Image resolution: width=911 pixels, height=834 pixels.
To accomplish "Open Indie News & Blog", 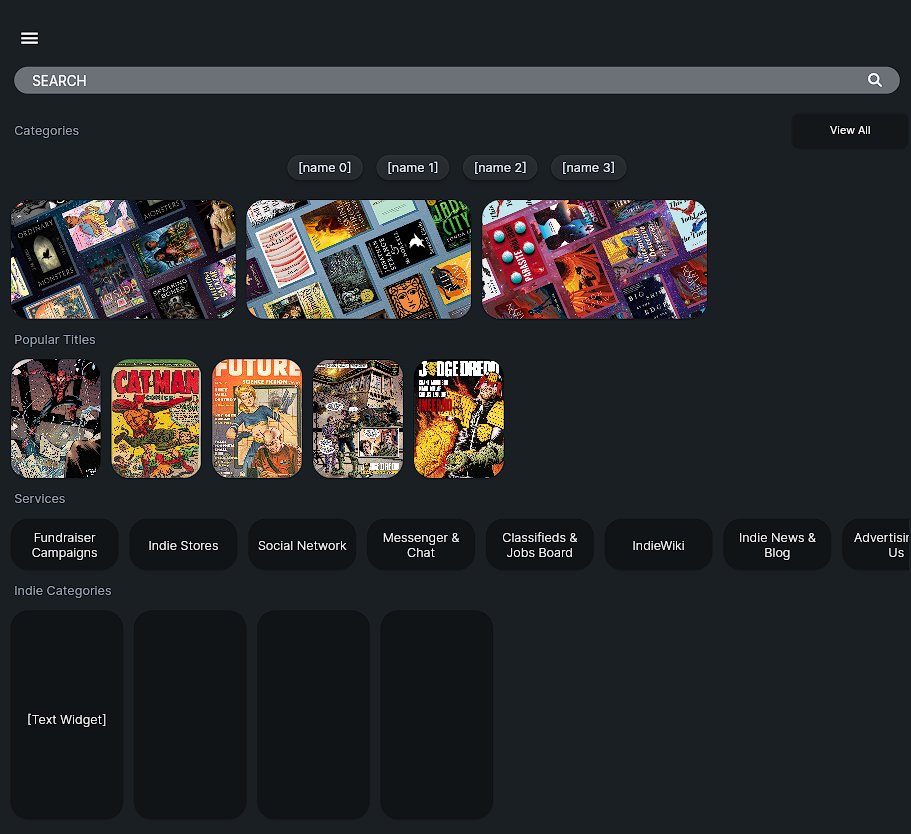I will (777, 544).
